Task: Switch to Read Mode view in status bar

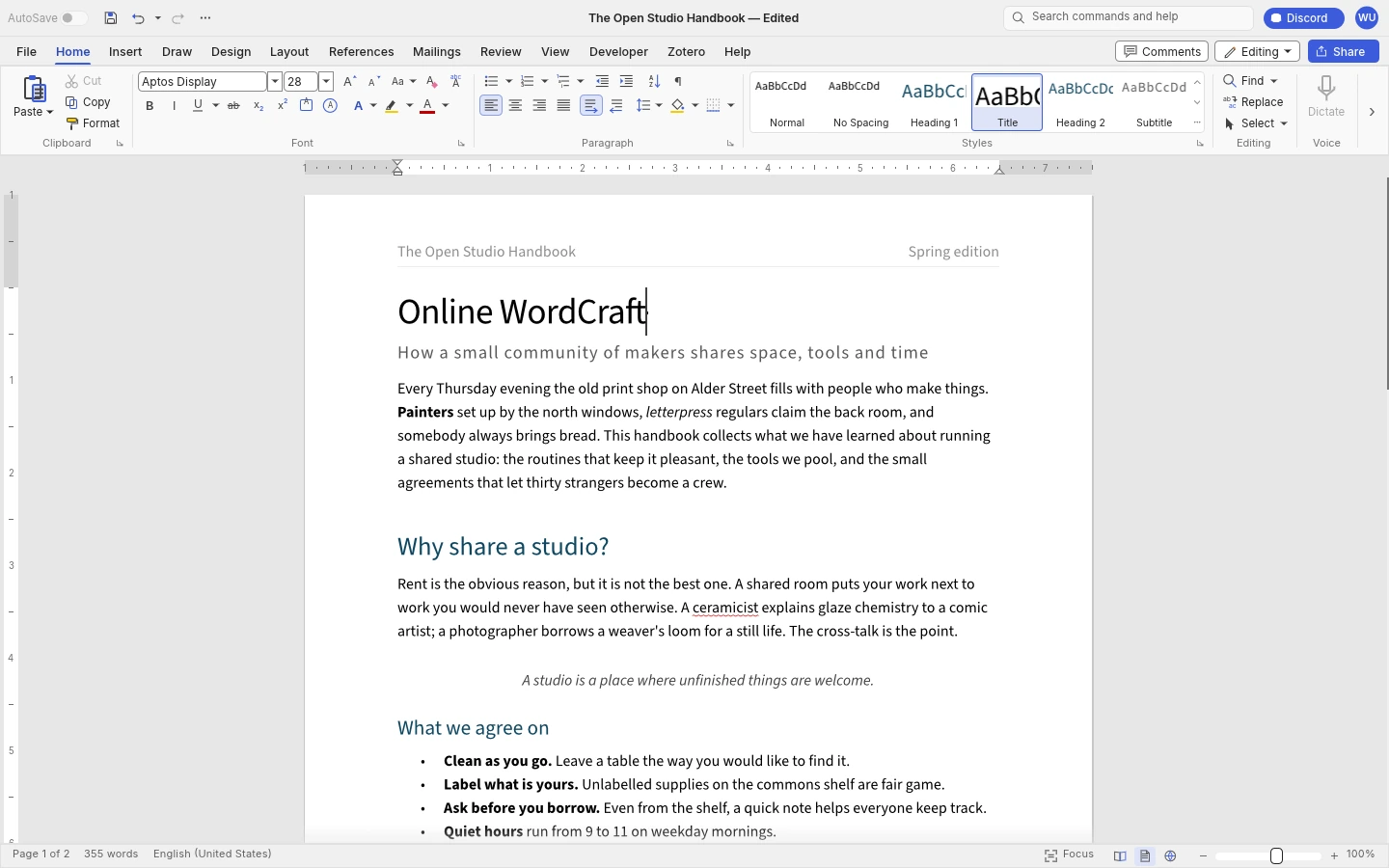Action: (1120, 855)
